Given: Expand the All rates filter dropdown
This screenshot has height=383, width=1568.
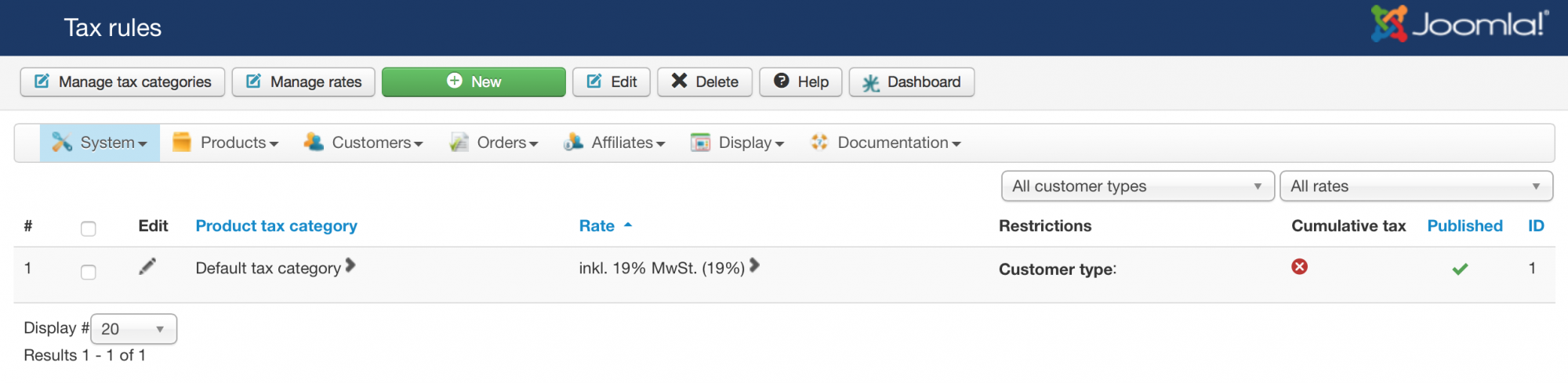Looking at the screenshot, I should coord(1415,186).
